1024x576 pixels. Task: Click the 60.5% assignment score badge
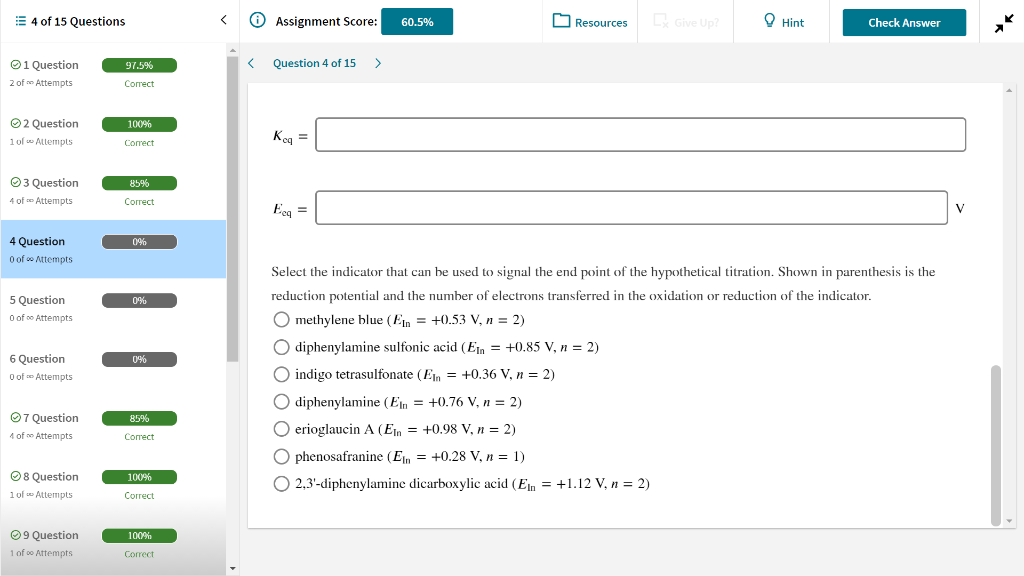(x=416, y=20)
